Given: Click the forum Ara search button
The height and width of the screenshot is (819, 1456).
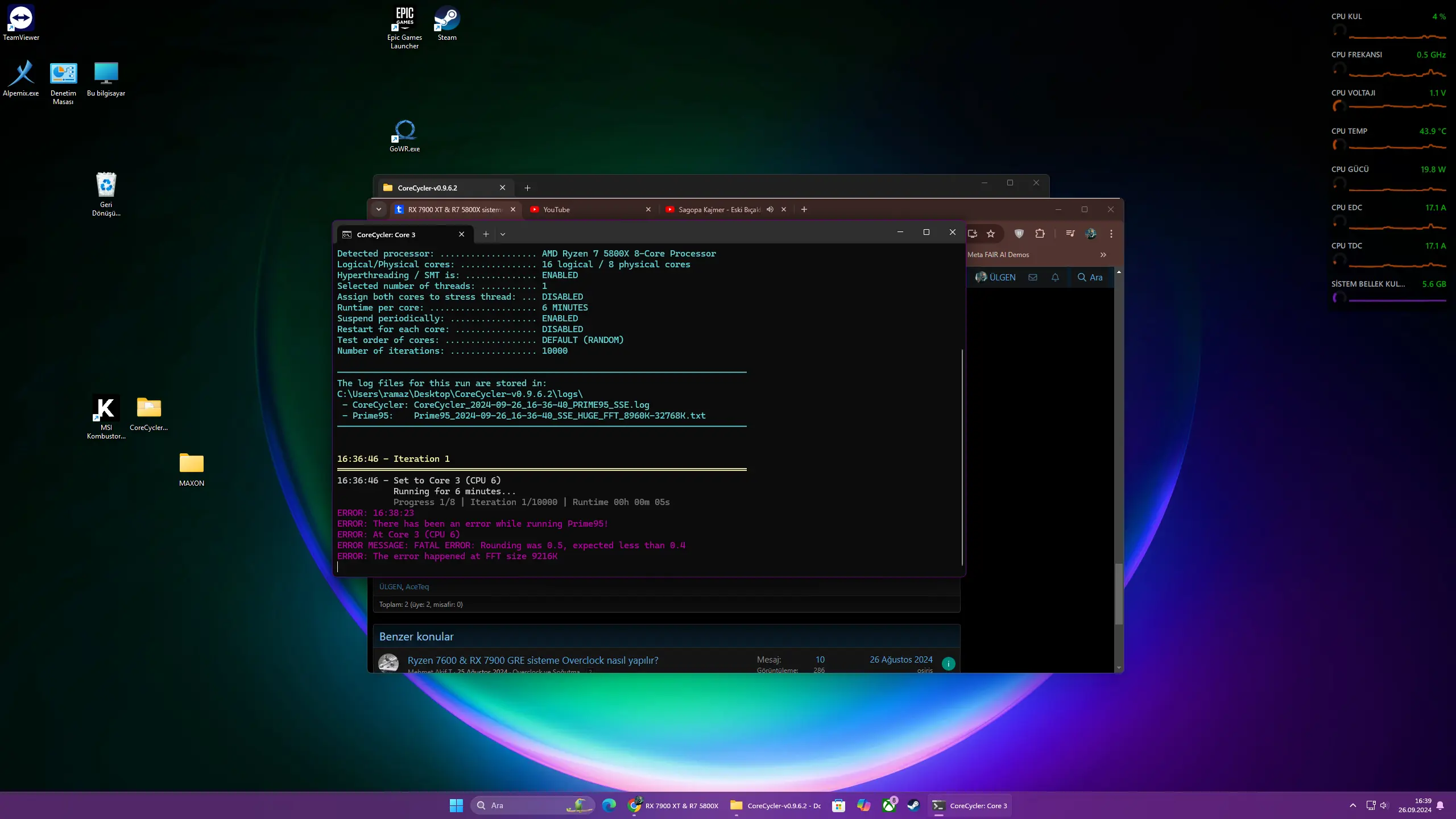Looking at the screenshot, I should (1090, 278).
